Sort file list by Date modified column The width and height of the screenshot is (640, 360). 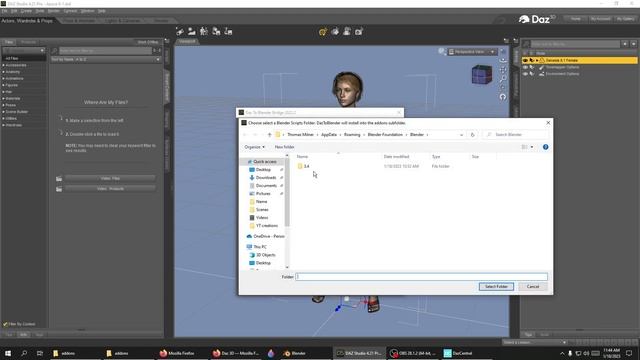coord(396,157)
